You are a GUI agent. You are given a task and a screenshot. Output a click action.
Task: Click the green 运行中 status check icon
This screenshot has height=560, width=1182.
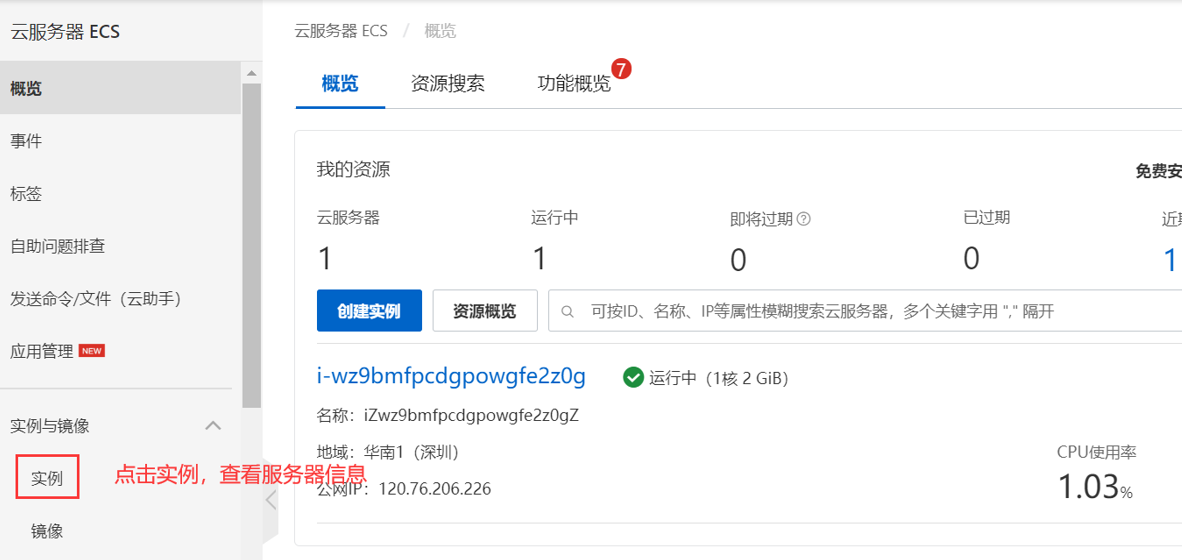tap(633, 377)
